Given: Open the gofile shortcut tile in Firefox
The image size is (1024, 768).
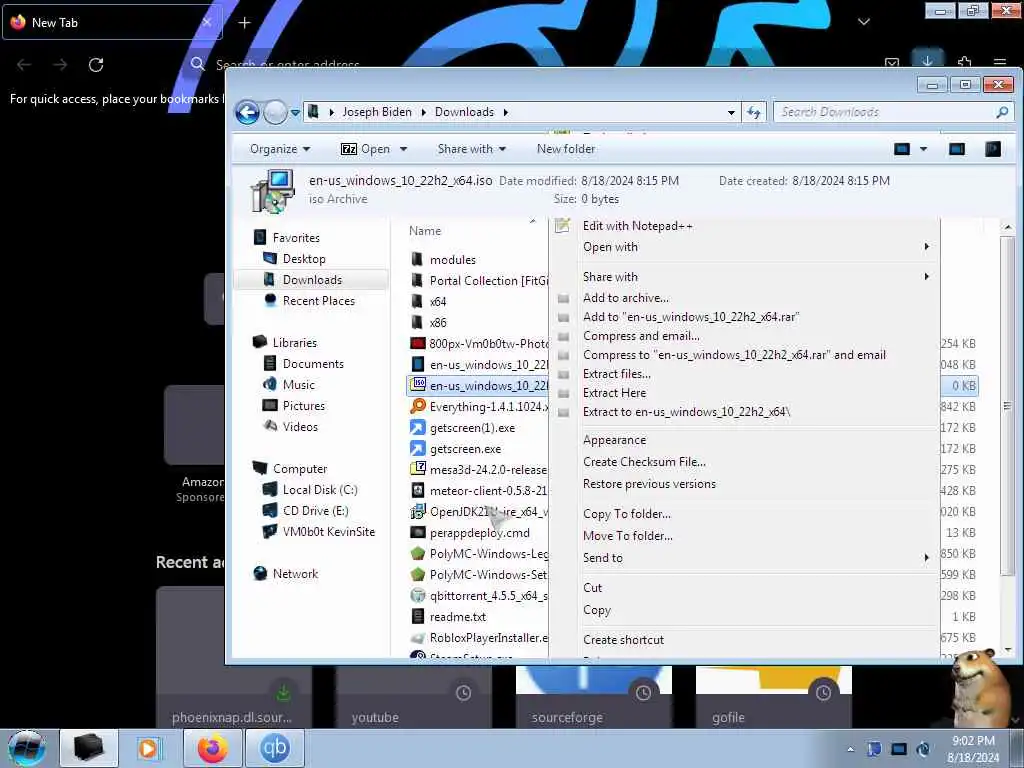Looking at the screenshot, I should click(774, 696).
